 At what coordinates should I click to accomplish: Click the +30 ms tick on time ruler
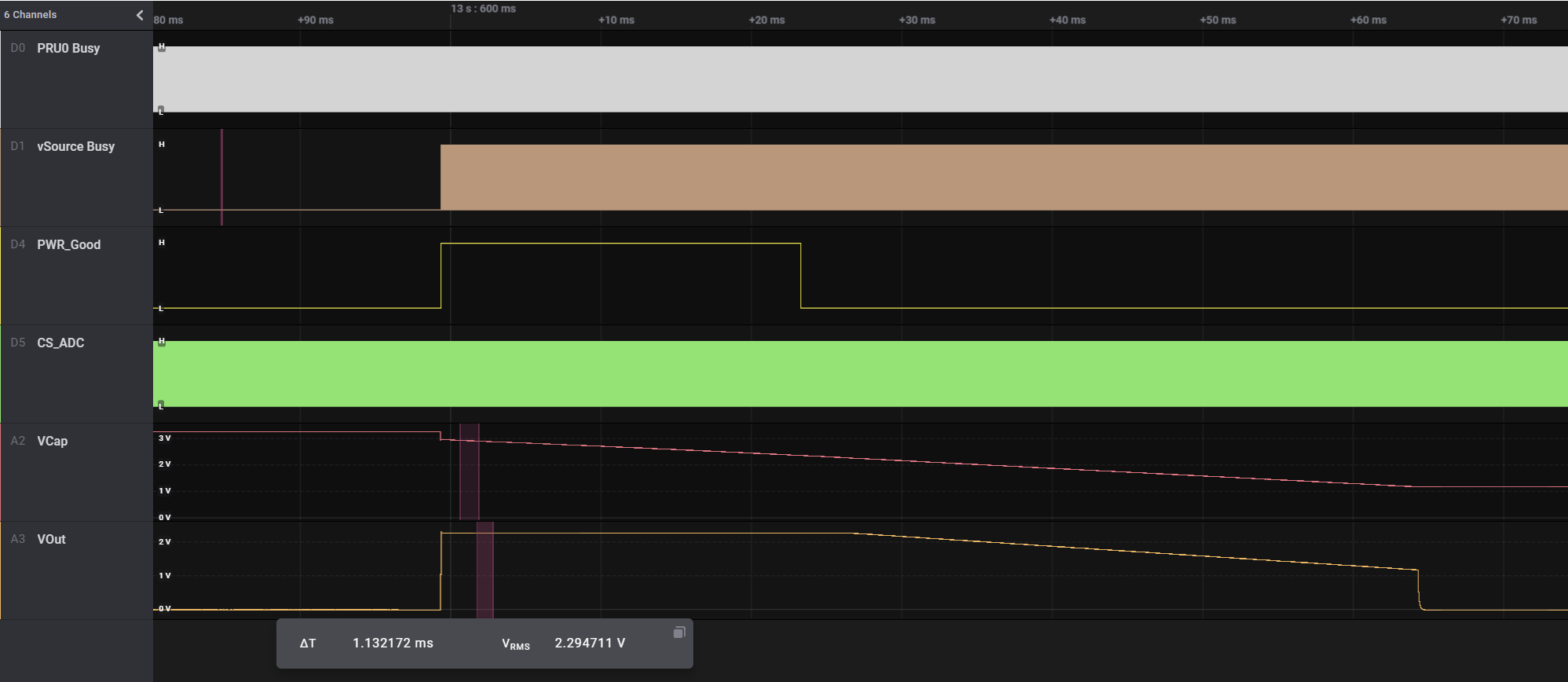pyautogui.click(x=917, y=20)
